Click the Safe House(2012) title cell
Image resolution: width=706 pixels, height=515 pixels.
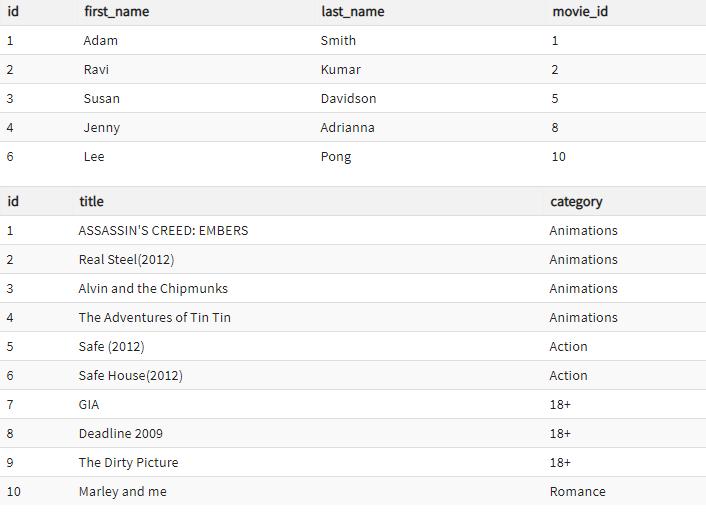(x=130, y=375)
